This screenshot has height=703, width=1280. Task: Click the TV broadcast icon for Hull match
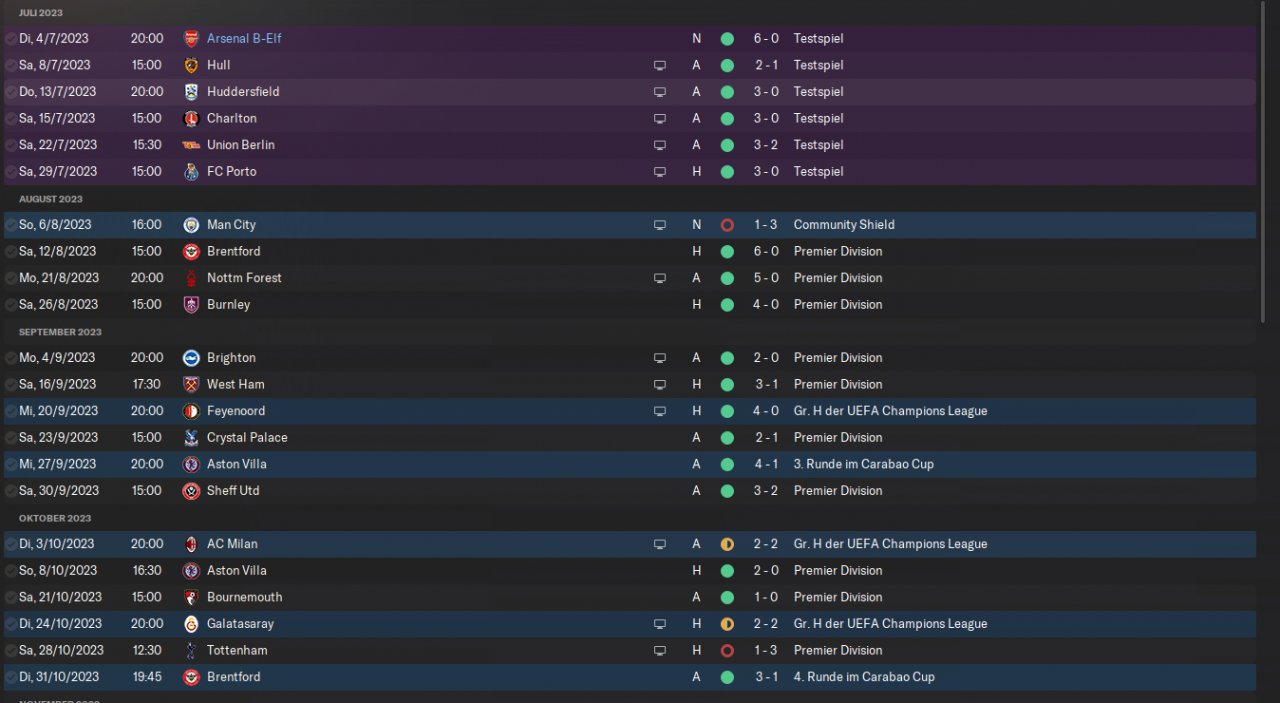point(660,65)
